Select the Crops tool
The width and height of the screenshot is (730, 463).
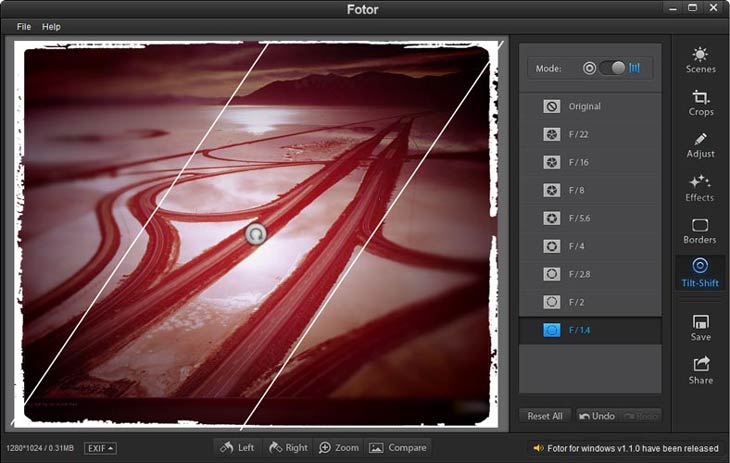(x=700, y=103)
